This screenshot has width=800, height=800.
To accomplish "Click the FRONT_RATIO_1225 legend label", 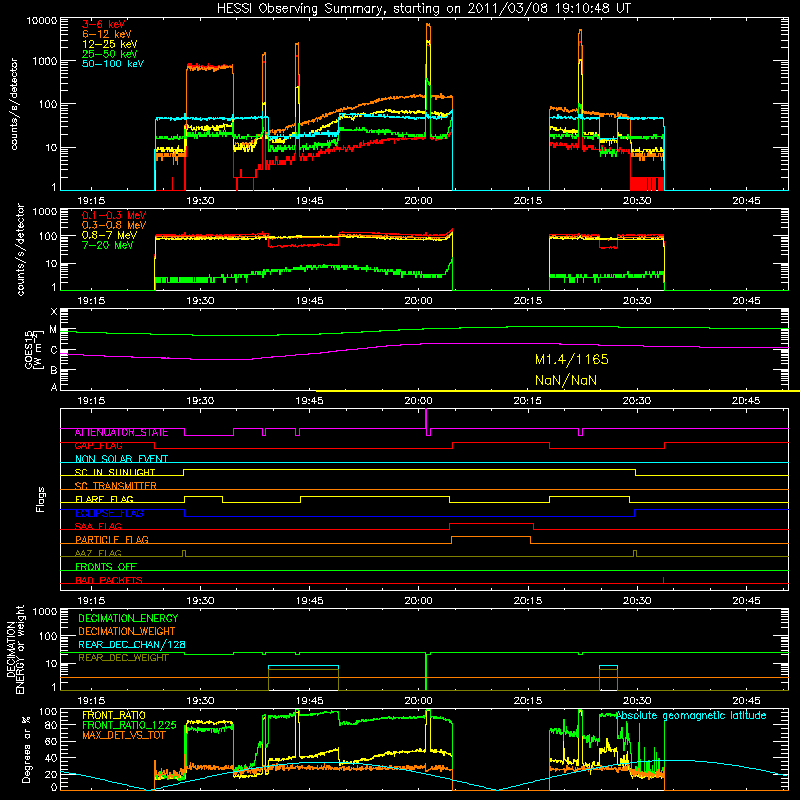I will [x=129, y=725].
